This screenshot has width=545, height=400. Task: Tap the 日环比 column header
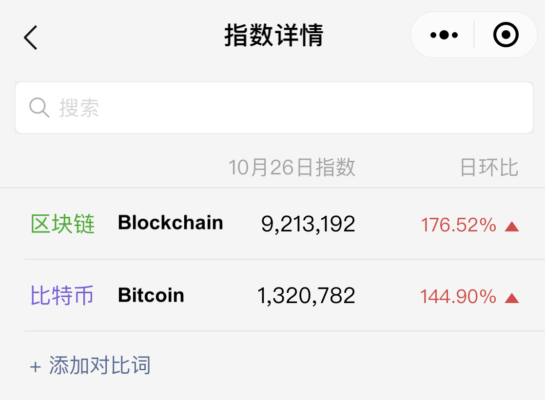point(489,168)
